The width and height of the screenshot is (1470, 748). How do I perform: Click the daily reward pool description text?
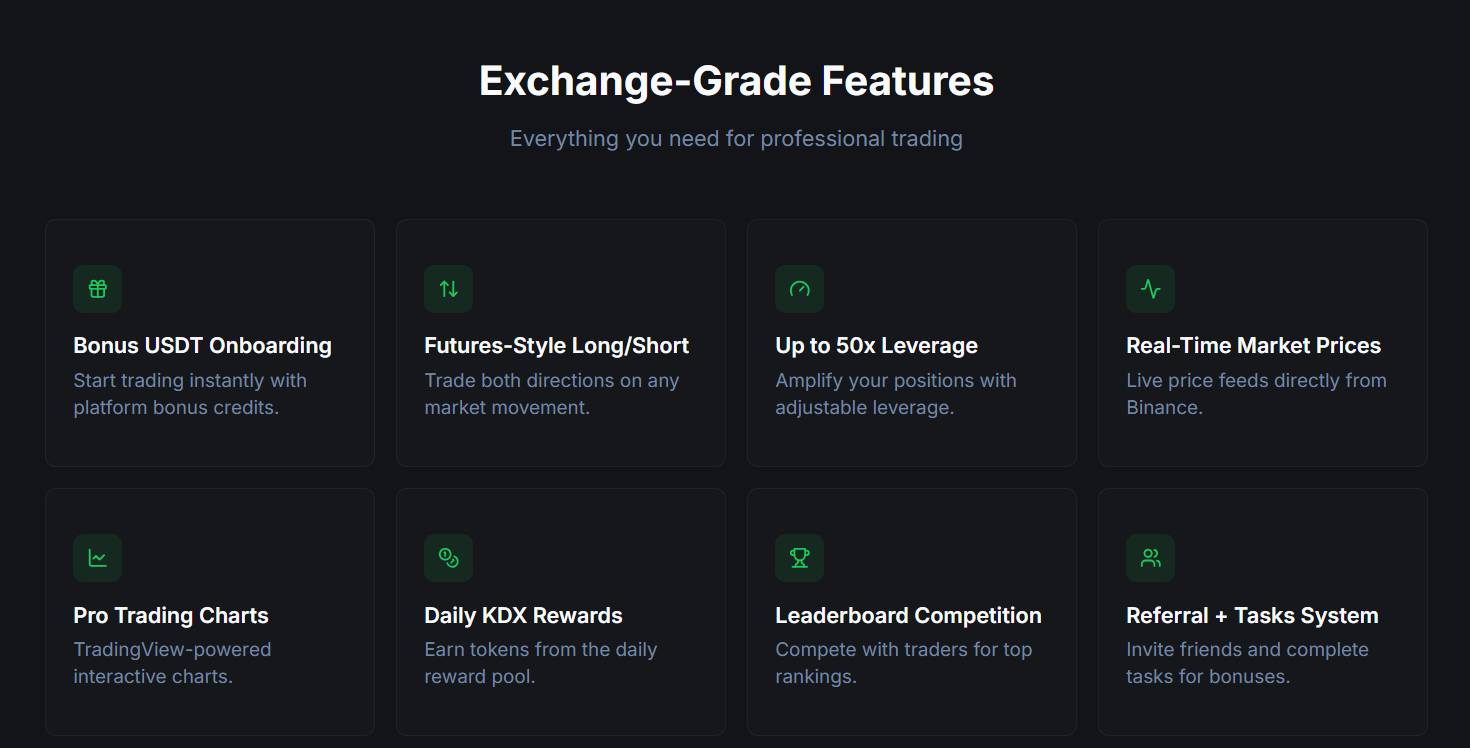tap(540, 662)
